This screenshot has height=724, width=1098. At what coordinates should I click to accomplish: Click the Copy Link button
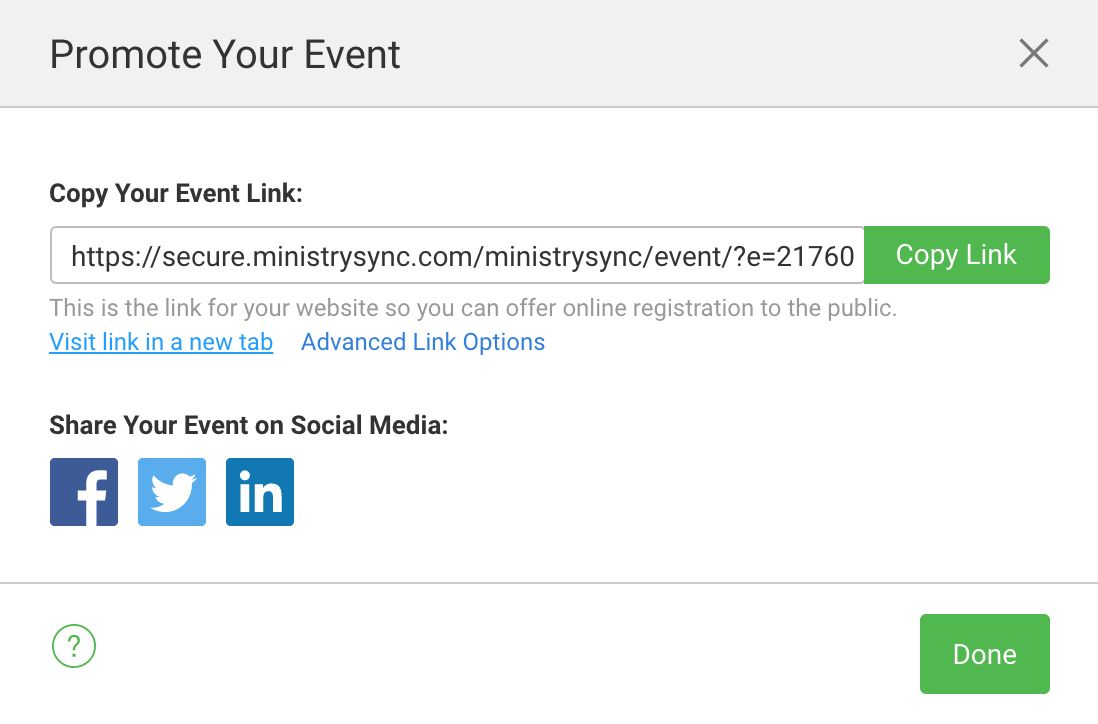click(x=956, y=255)
